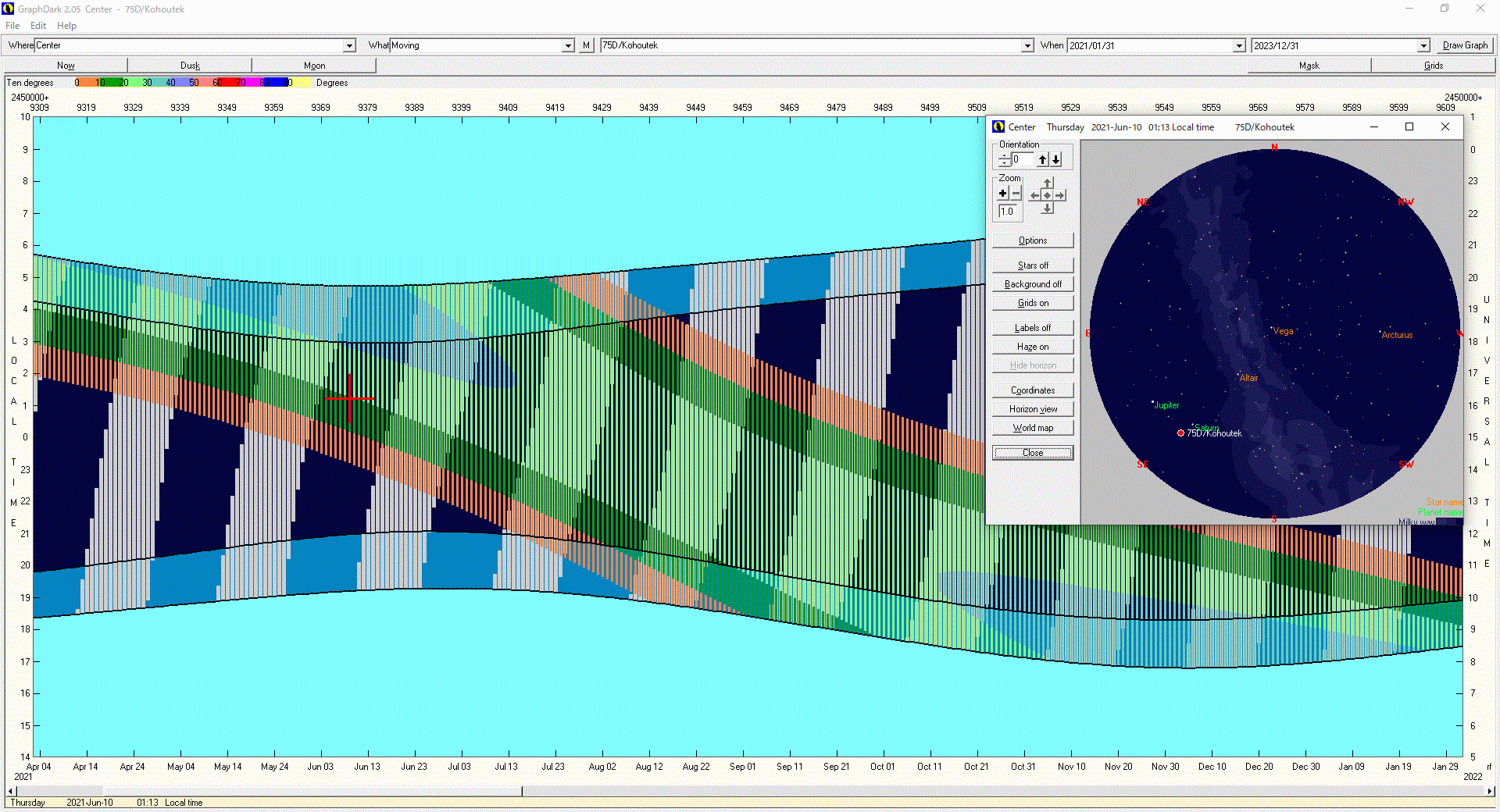Viewport: 1500px width, 812px height.
Task: Rotate sky orientation with the down arrow
Action: 1055,159
